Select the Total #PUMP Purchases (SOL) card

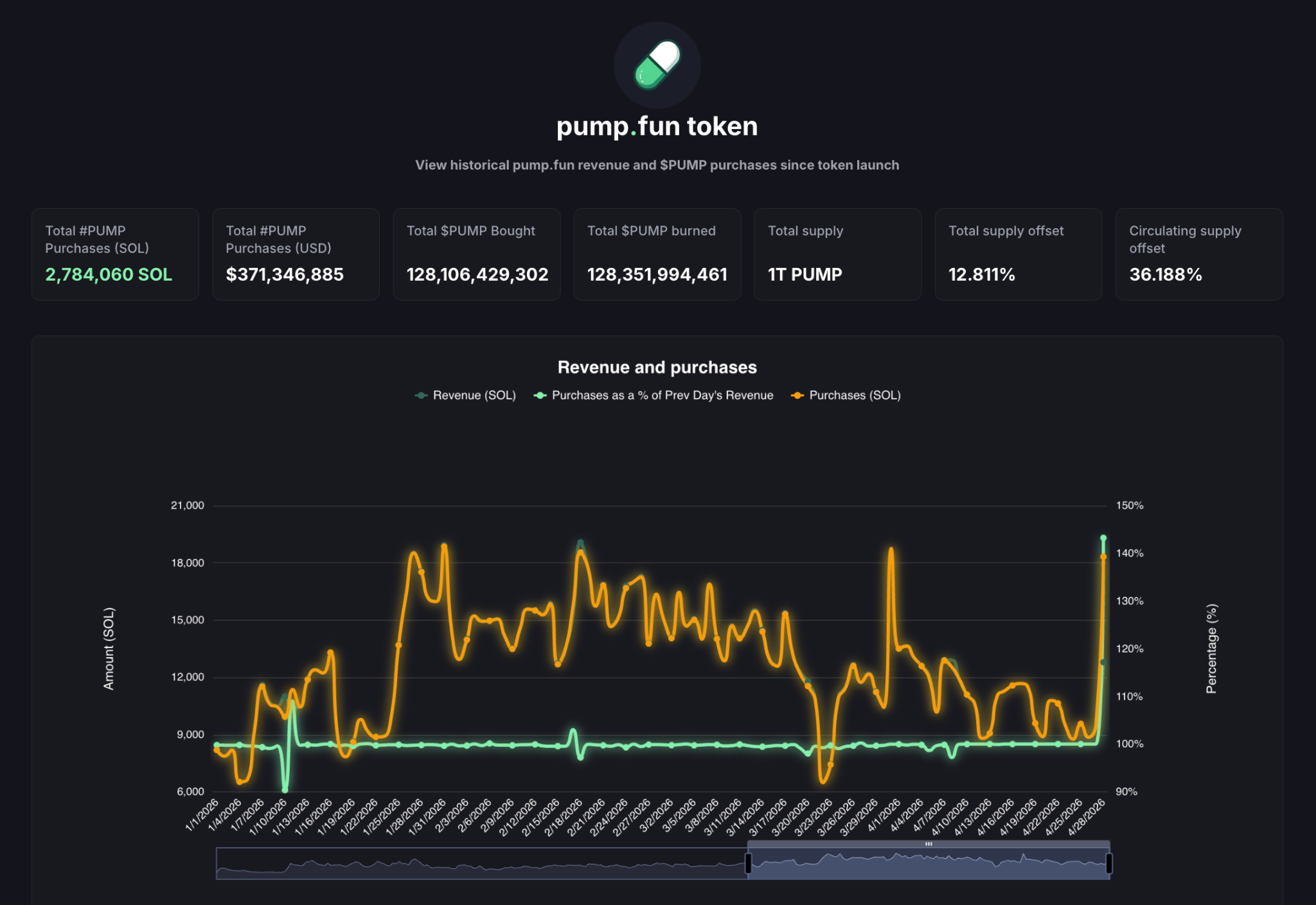[x=115, y=254]
